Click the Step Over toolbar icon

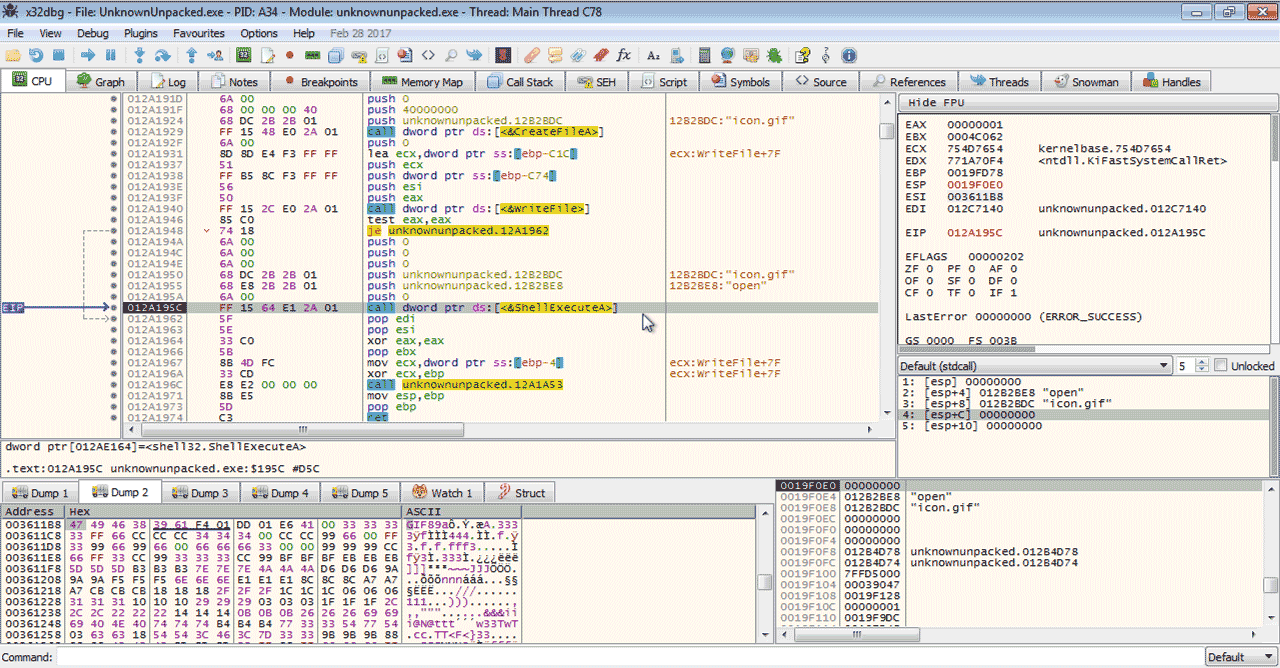162,55
